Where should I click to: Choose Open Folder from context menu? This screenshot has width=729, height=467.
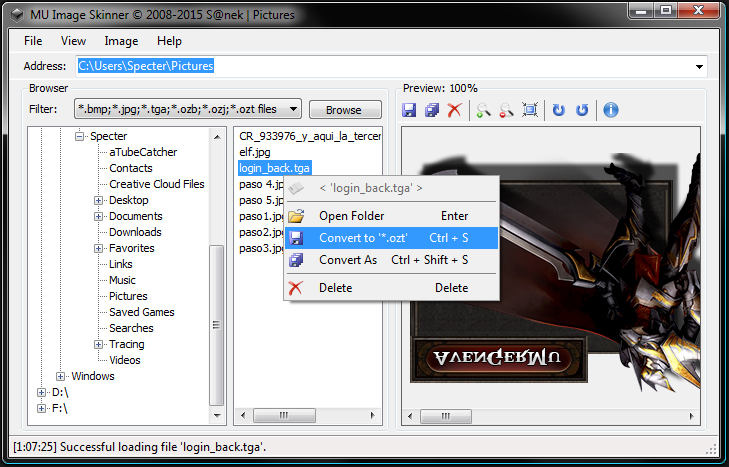[x=391, y=216]
